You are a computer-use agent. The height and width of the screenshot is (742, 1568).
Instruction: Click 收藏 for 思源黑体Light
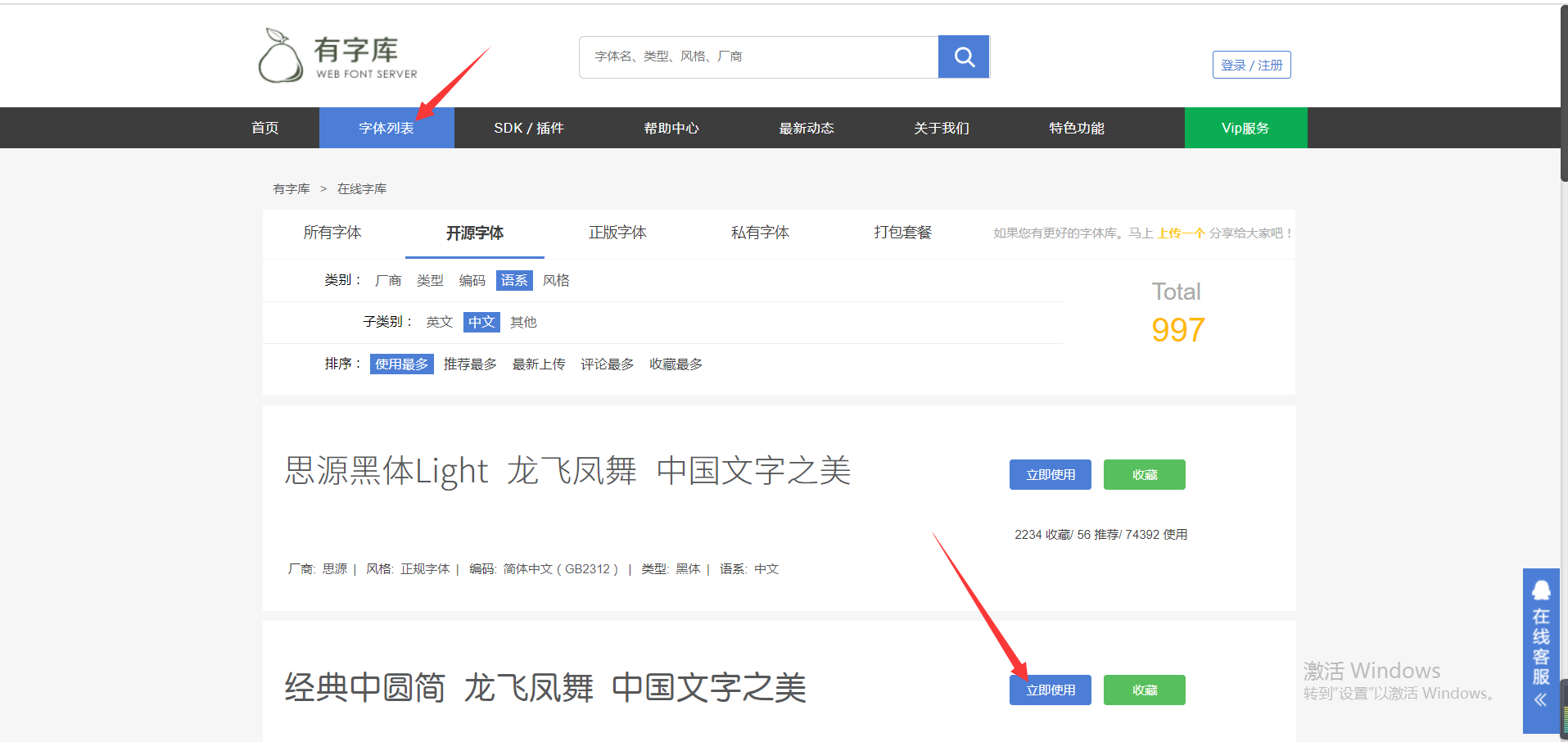point(1145,475)
